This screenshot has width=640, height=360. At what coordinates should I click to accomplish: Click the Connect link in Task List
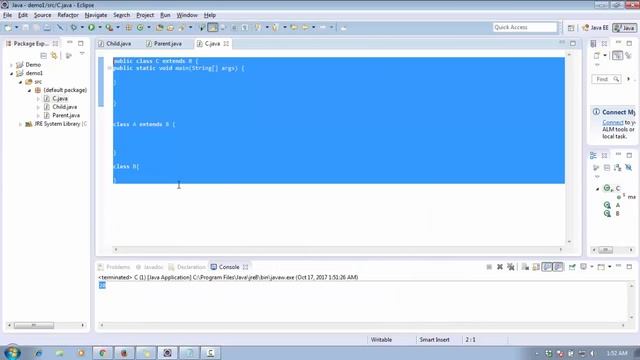(x=613, y=122)
